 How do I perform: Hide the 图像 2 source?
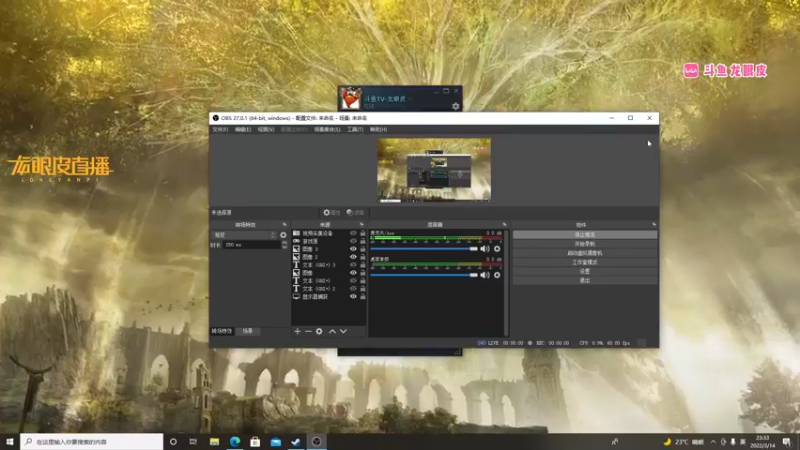pyautogui.click(x=353, y=257)
